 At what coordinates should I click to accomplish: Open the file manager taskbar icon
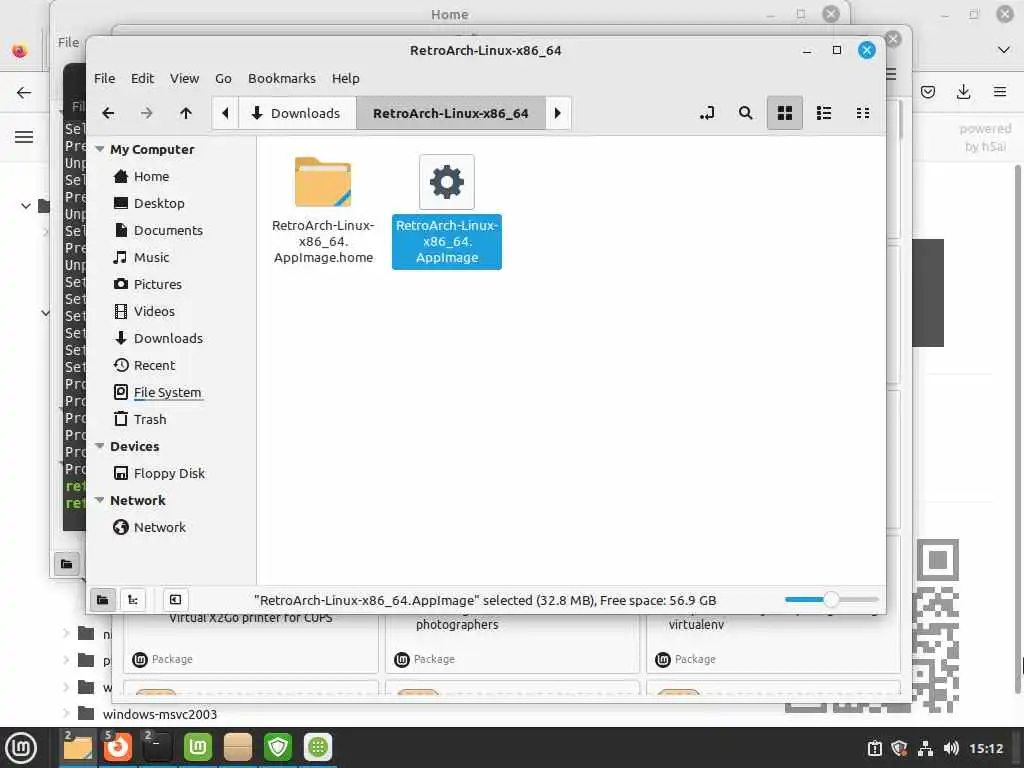78,748
